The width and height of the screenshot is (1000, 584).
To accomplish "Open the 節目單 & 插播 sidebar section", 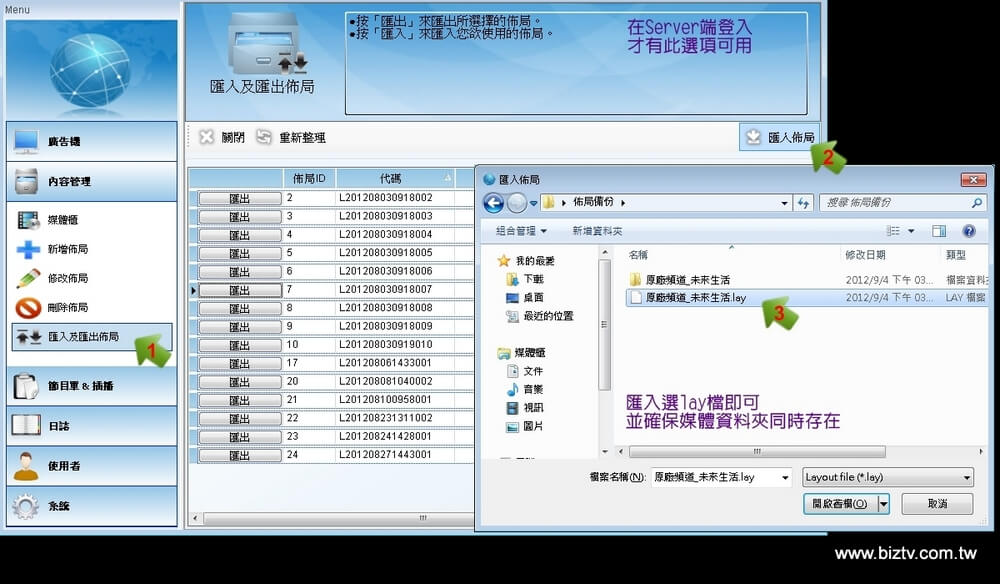I will [91, 386].
